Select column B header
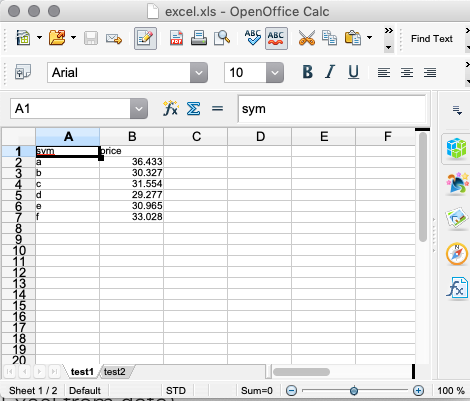Screen dimensions: 470x401 pyautogui.click(x=132, y=137)
